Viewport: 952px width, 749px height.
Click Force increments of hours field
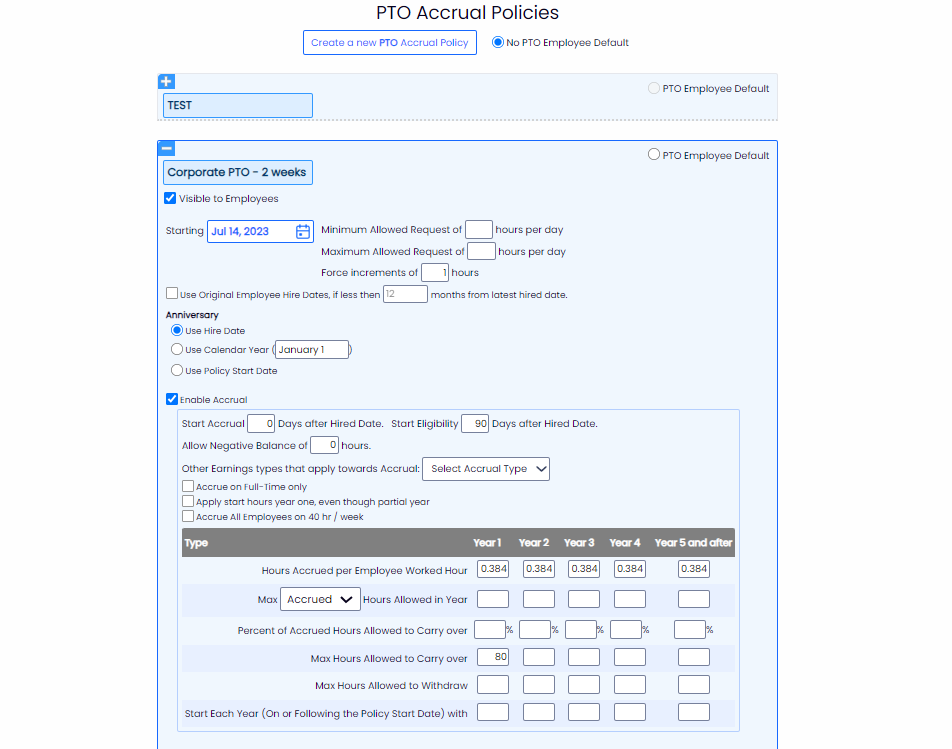click(435, 273)
